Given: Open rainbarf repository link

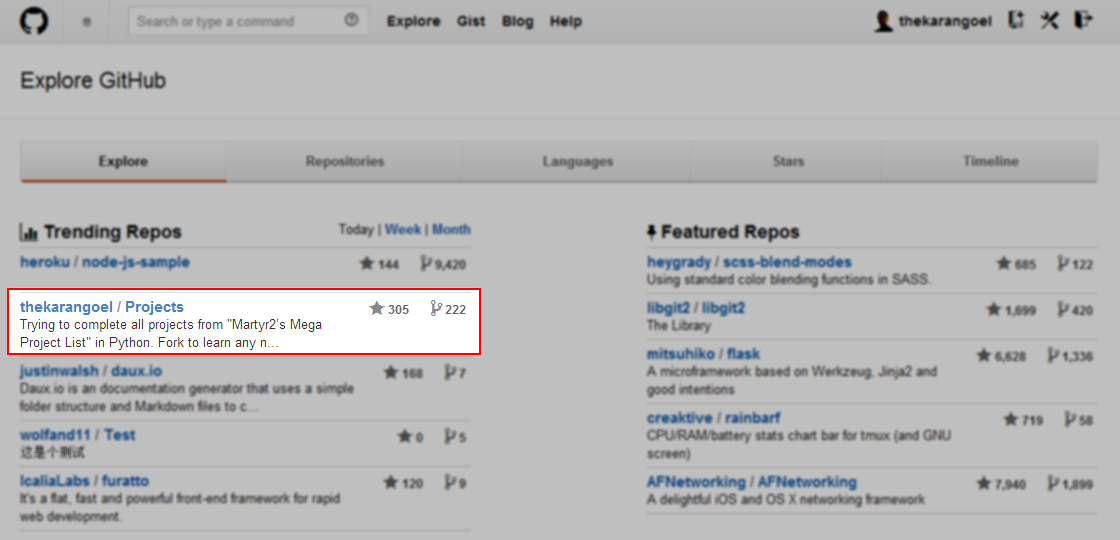Looking at the screenshot, I should pos(754,418).
